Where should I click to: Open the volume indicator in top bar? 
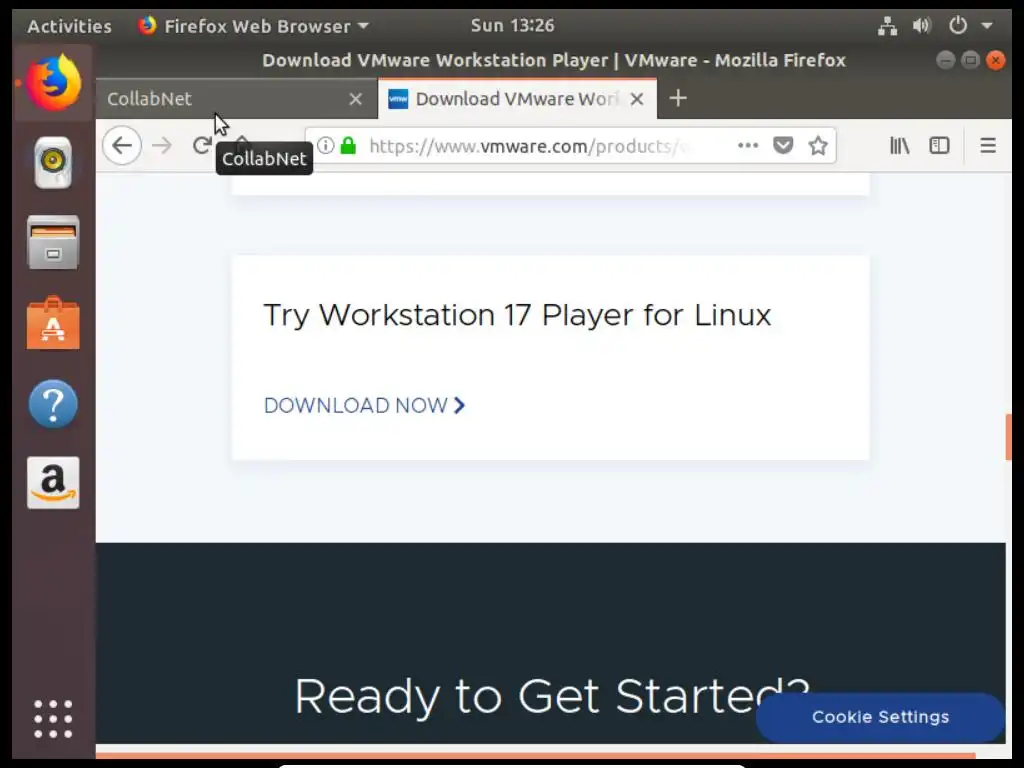pyautogui.click(x=921, y=26)
